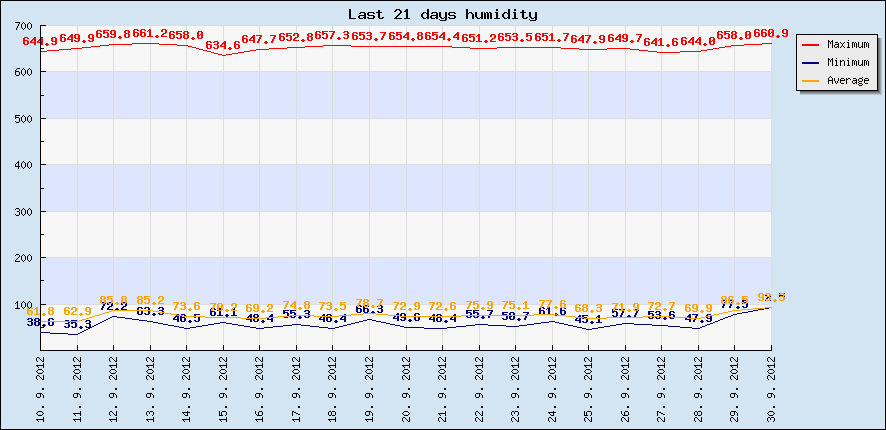Click the 634.6 maximum data label
The width and height of the screenshot is (886, 430).
(x=223, y=46)
